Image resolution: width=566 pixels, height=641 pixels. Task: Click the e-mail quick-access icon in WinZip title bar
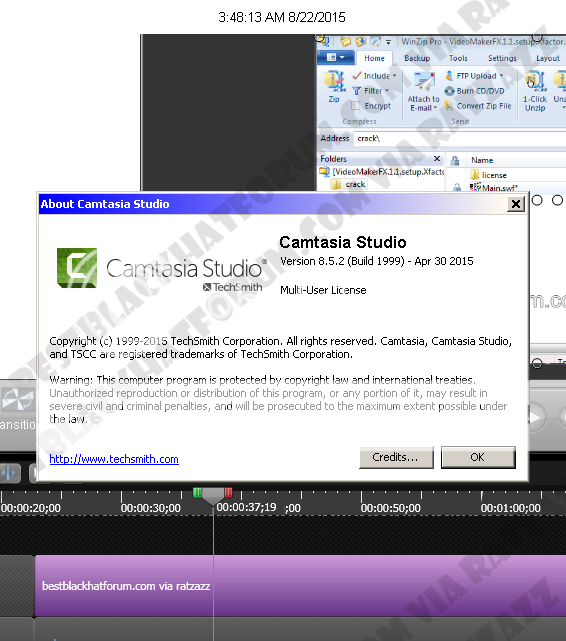click(x=375, y=41)
